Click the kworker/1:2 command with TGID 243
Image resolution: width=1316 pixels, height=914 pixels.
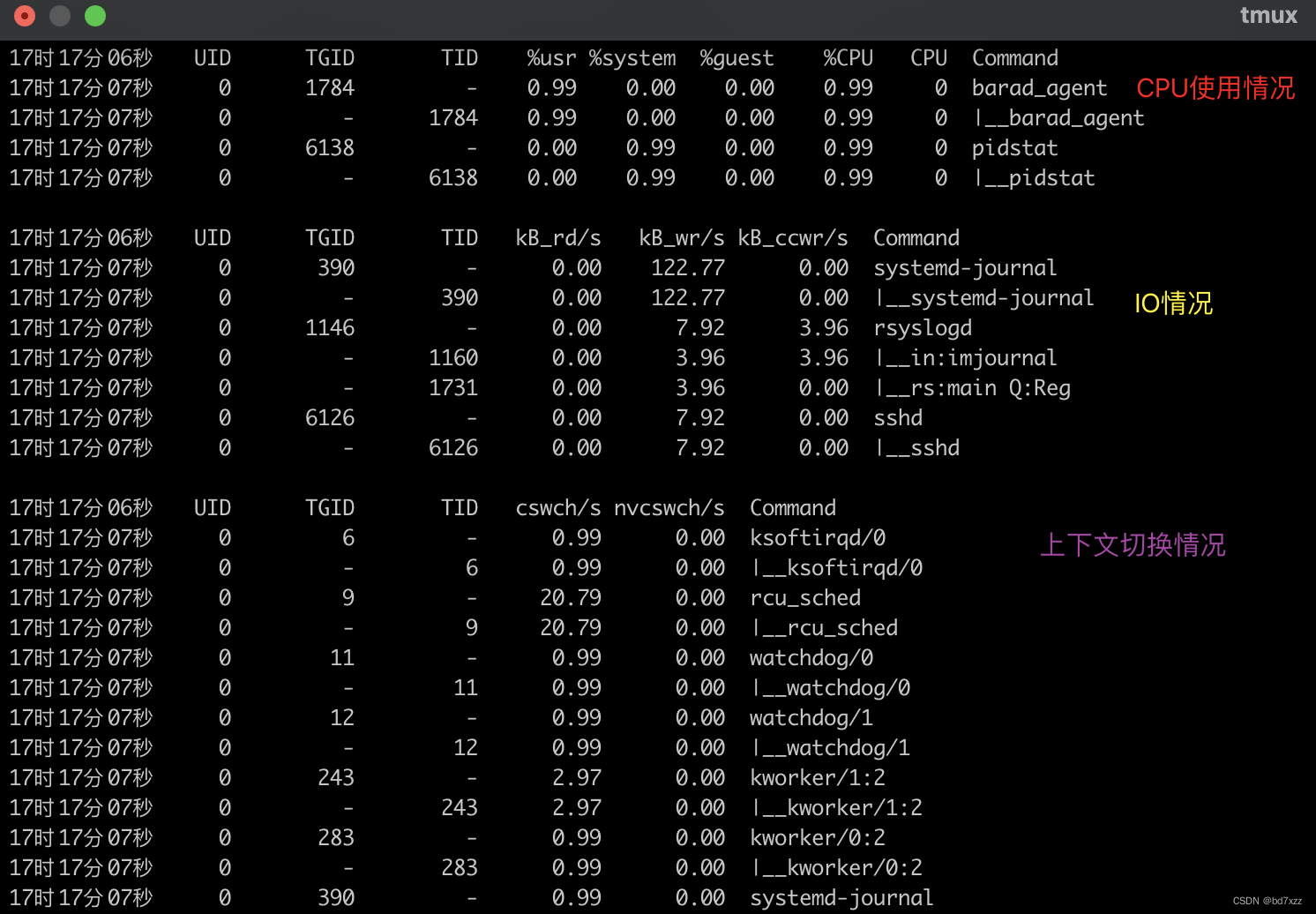tap(818, 778)
